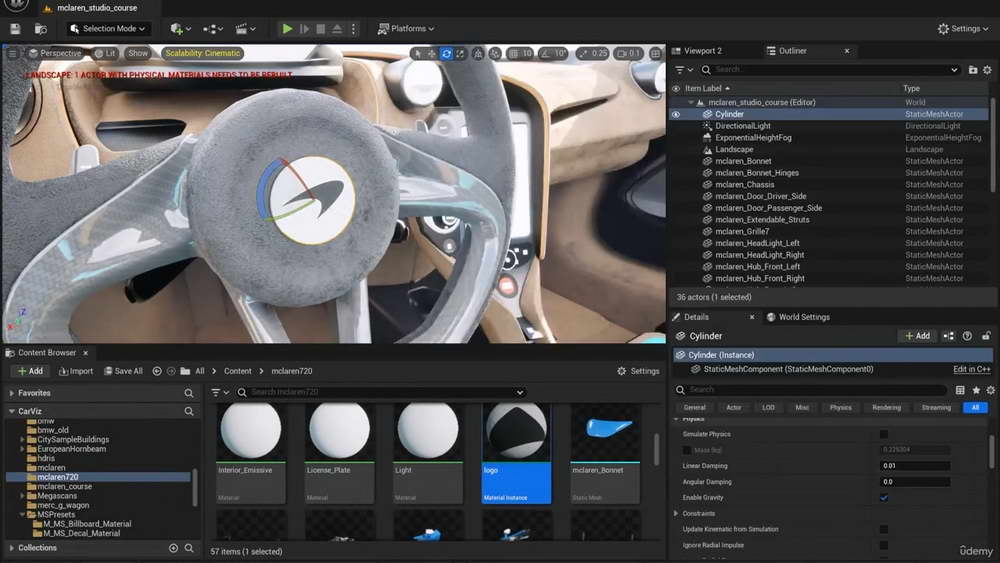Enable the Simulate Physics checkbox

pyautogui.click(x=884, y=434)
